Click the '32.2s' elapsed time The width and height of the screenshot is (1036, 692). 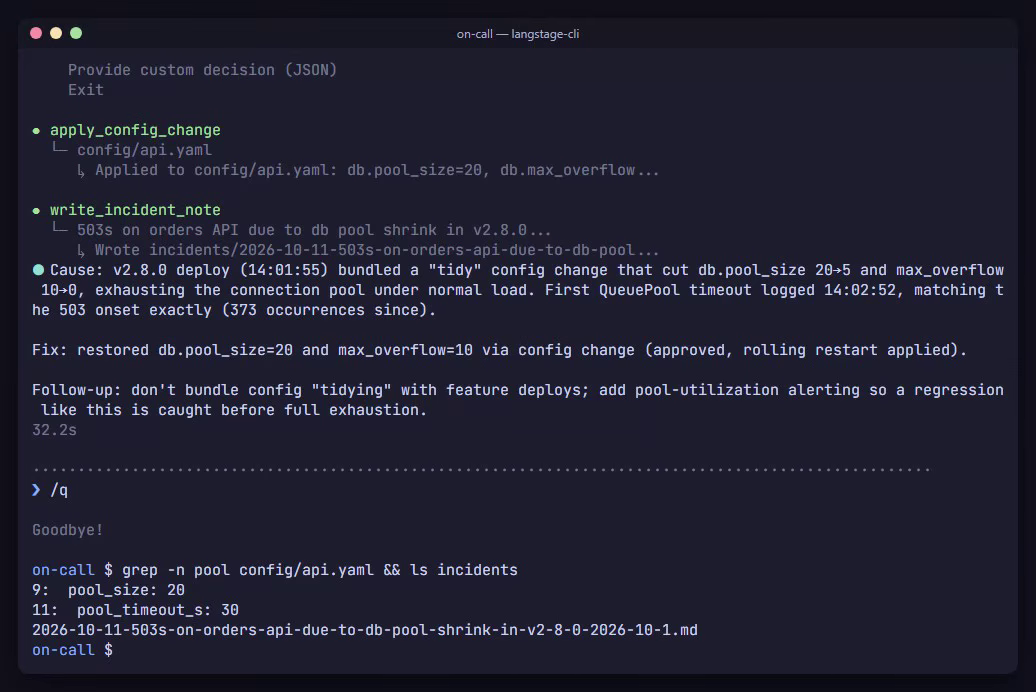(x=54, y=430)
